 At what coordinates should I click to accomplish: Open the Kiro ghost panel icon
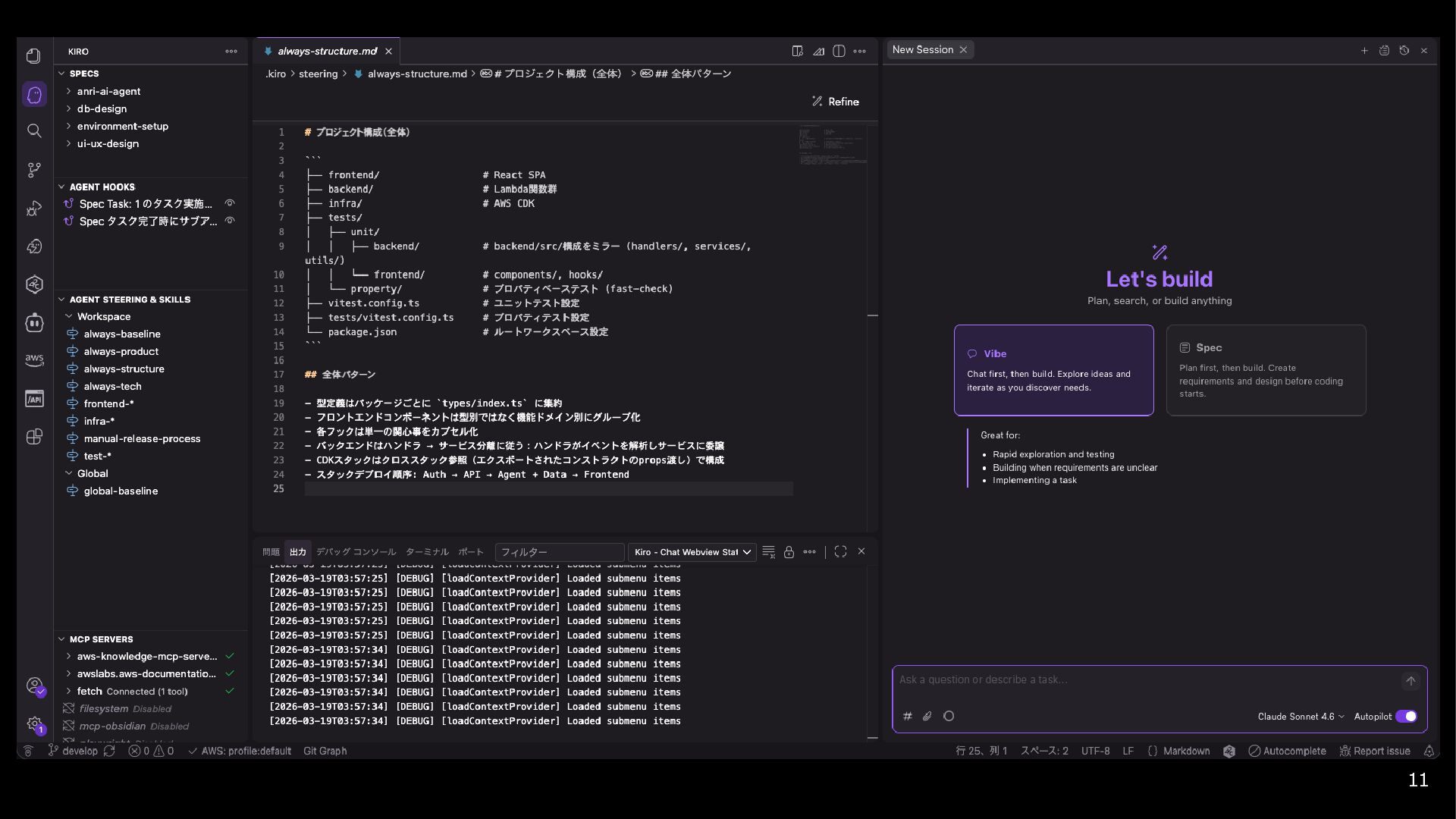(34, 95)
